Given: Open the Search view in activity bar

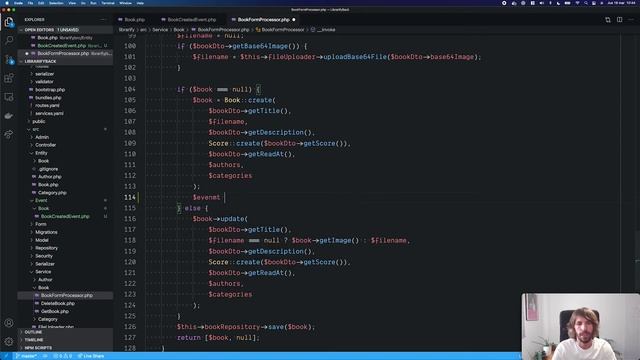Looking at the screenshot, I should 9,40.
